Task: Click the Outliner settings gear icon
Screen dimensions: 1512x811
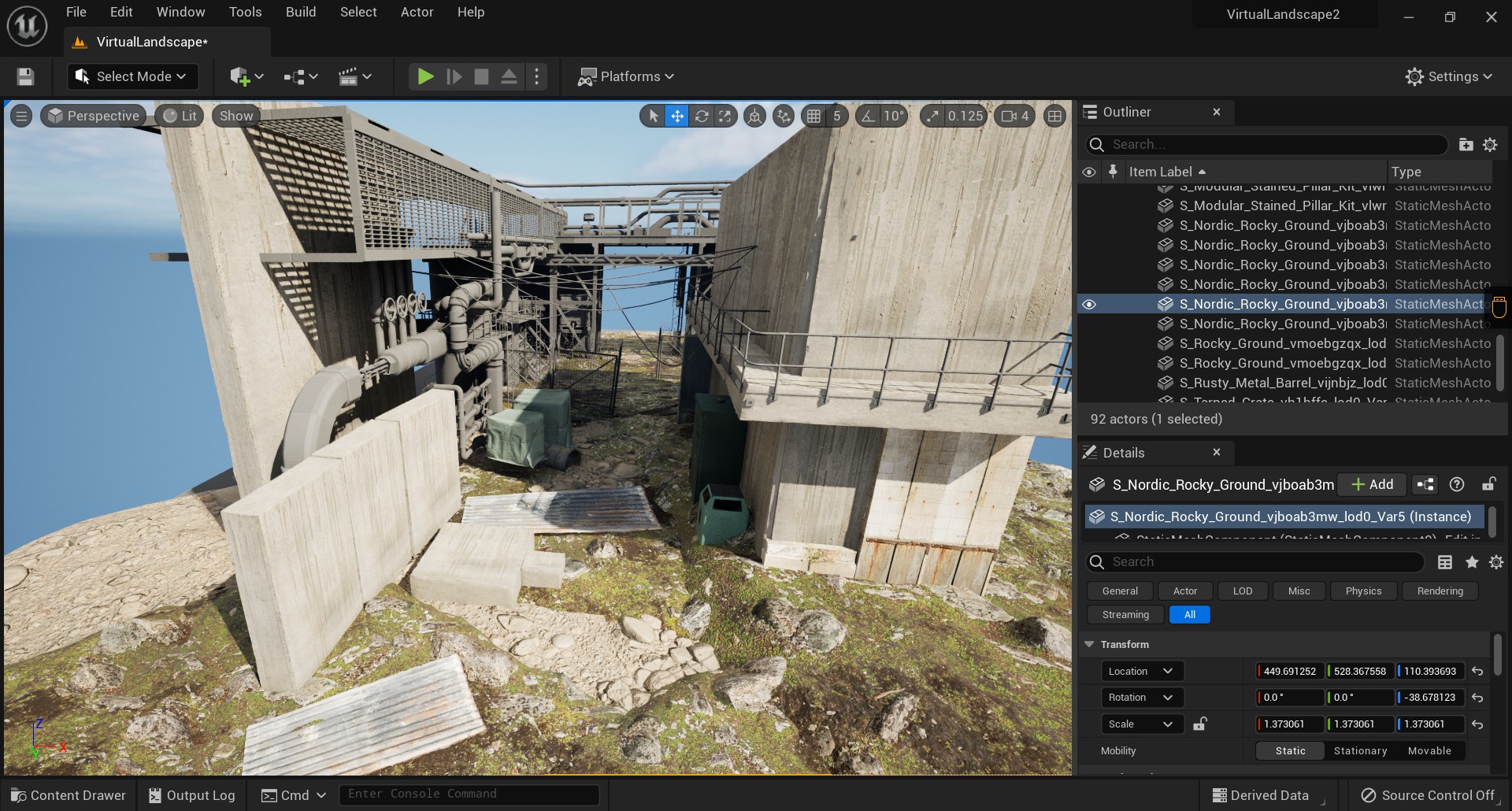Action: click(x=1490, y=145)
